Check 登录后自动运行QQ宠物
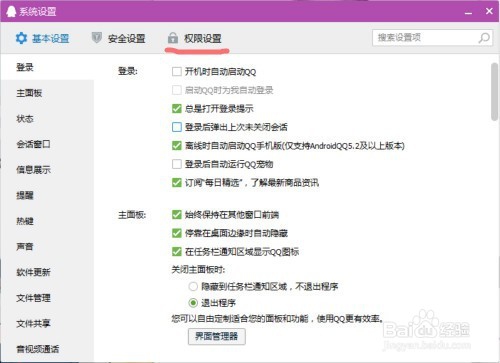 pos(177,164)
